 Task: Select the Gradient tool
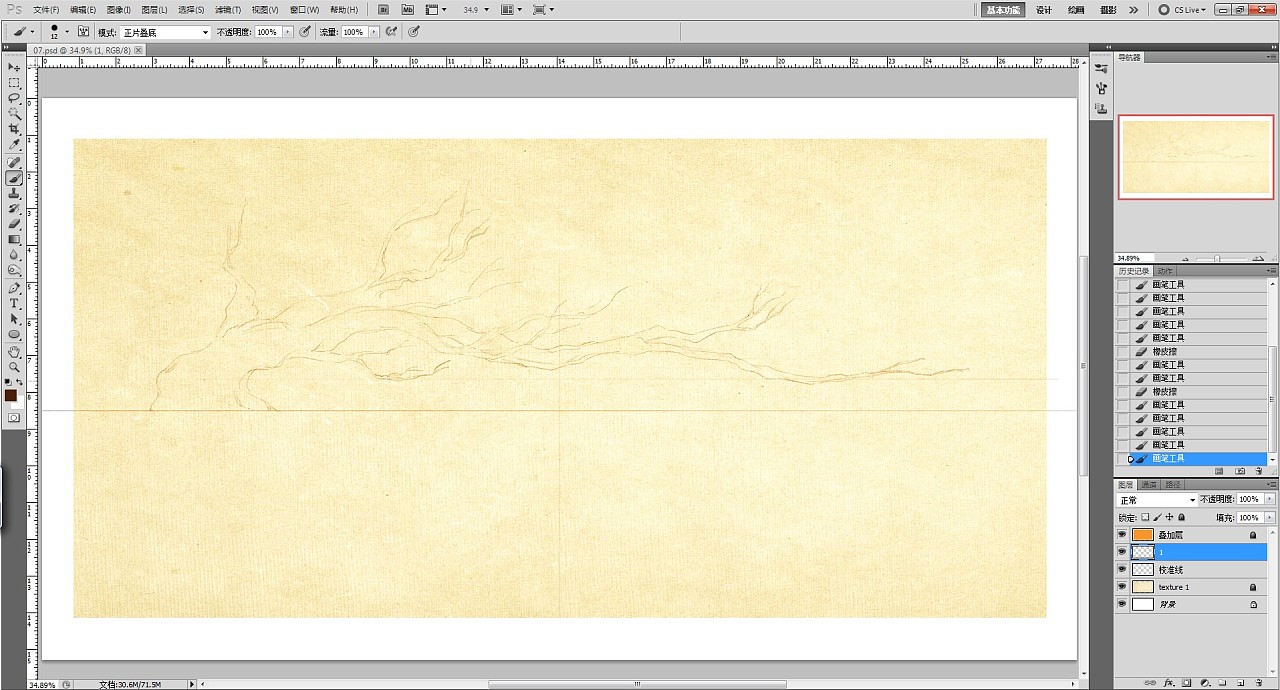14,240
